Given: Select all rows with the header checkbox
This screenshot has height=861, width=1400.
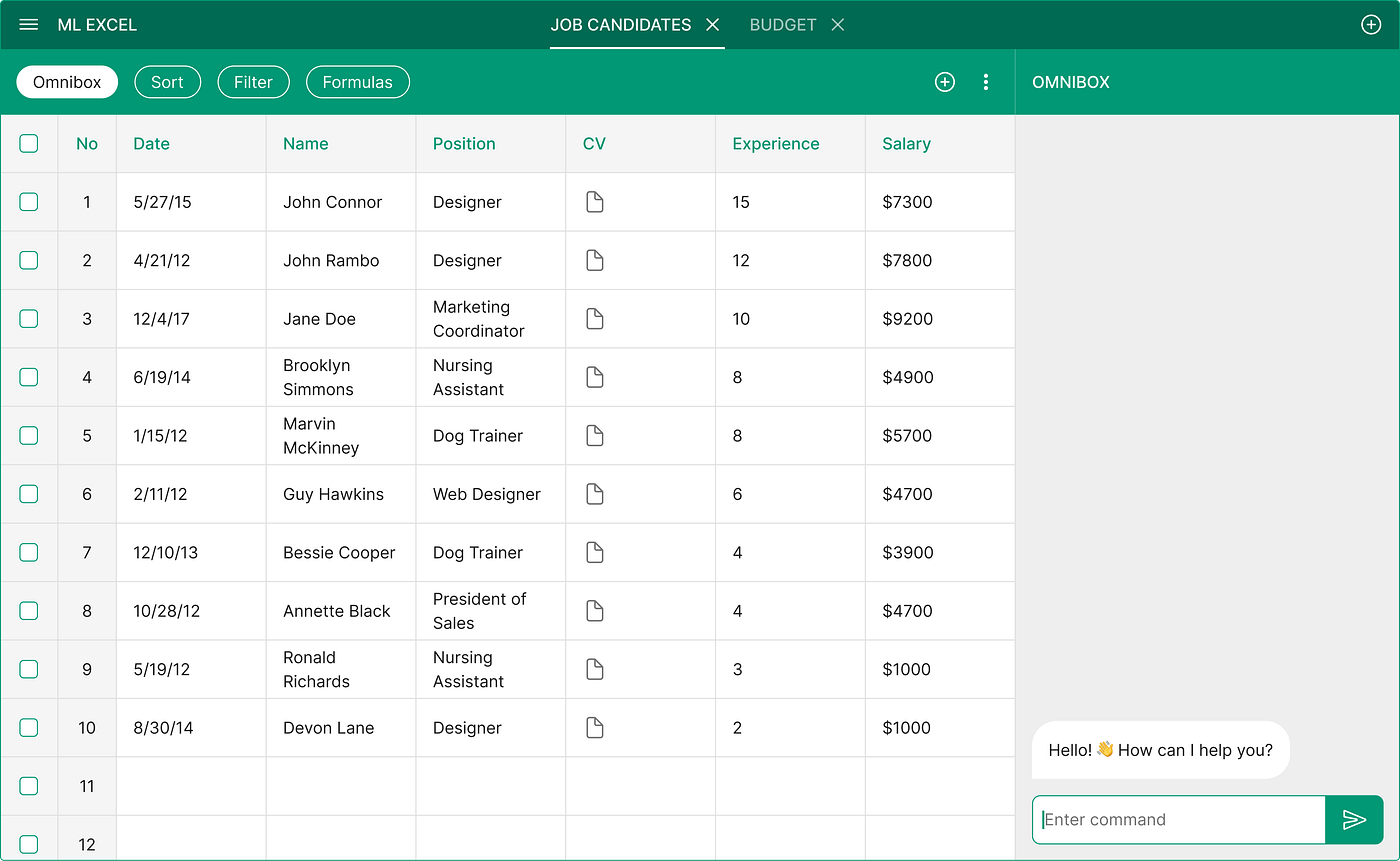Looking at the screenshot, I should (29, 143).
